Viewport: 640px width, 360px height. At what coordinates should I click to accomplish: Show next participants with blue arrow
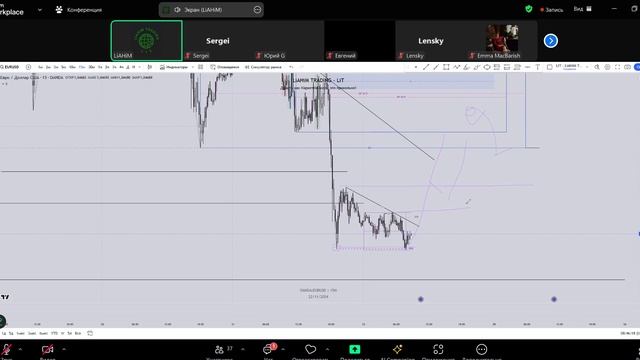pyautogui.click(x=551, y=41)
